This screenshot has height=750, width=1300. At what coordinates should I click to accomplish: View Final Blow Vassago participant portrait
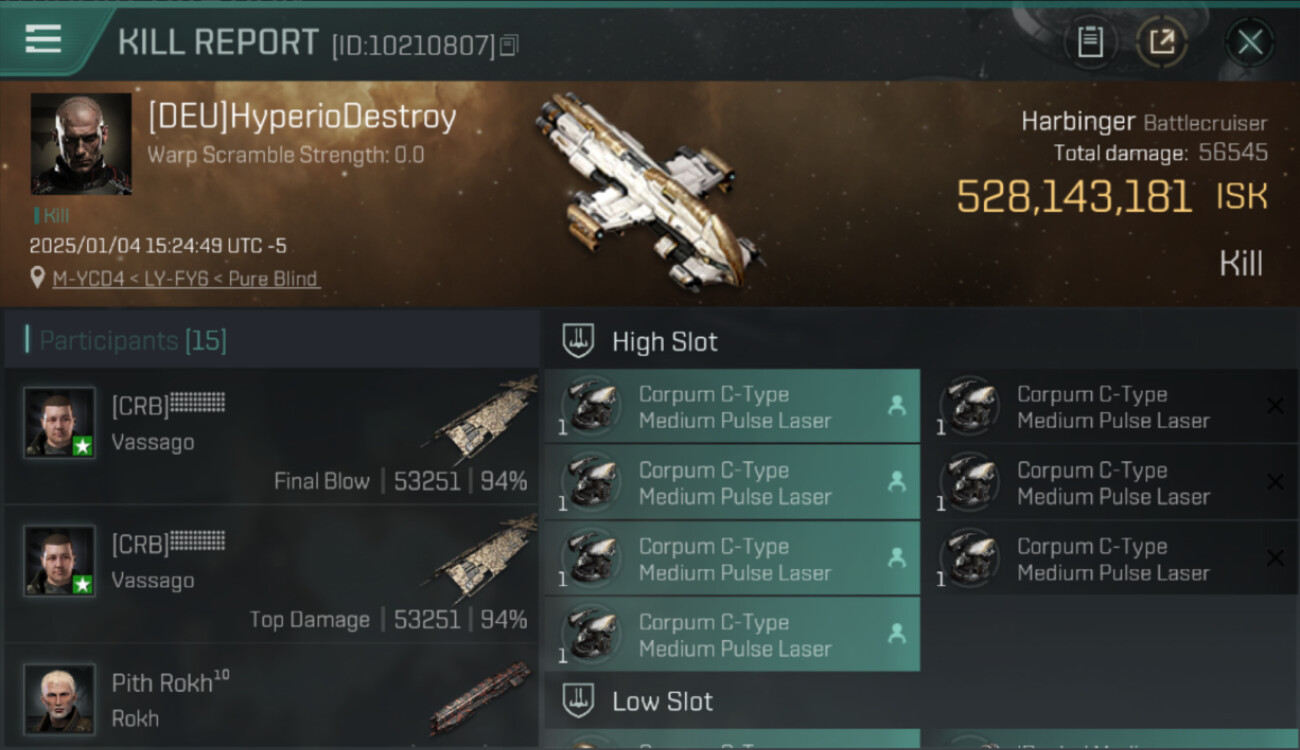[x=60, y=423]
